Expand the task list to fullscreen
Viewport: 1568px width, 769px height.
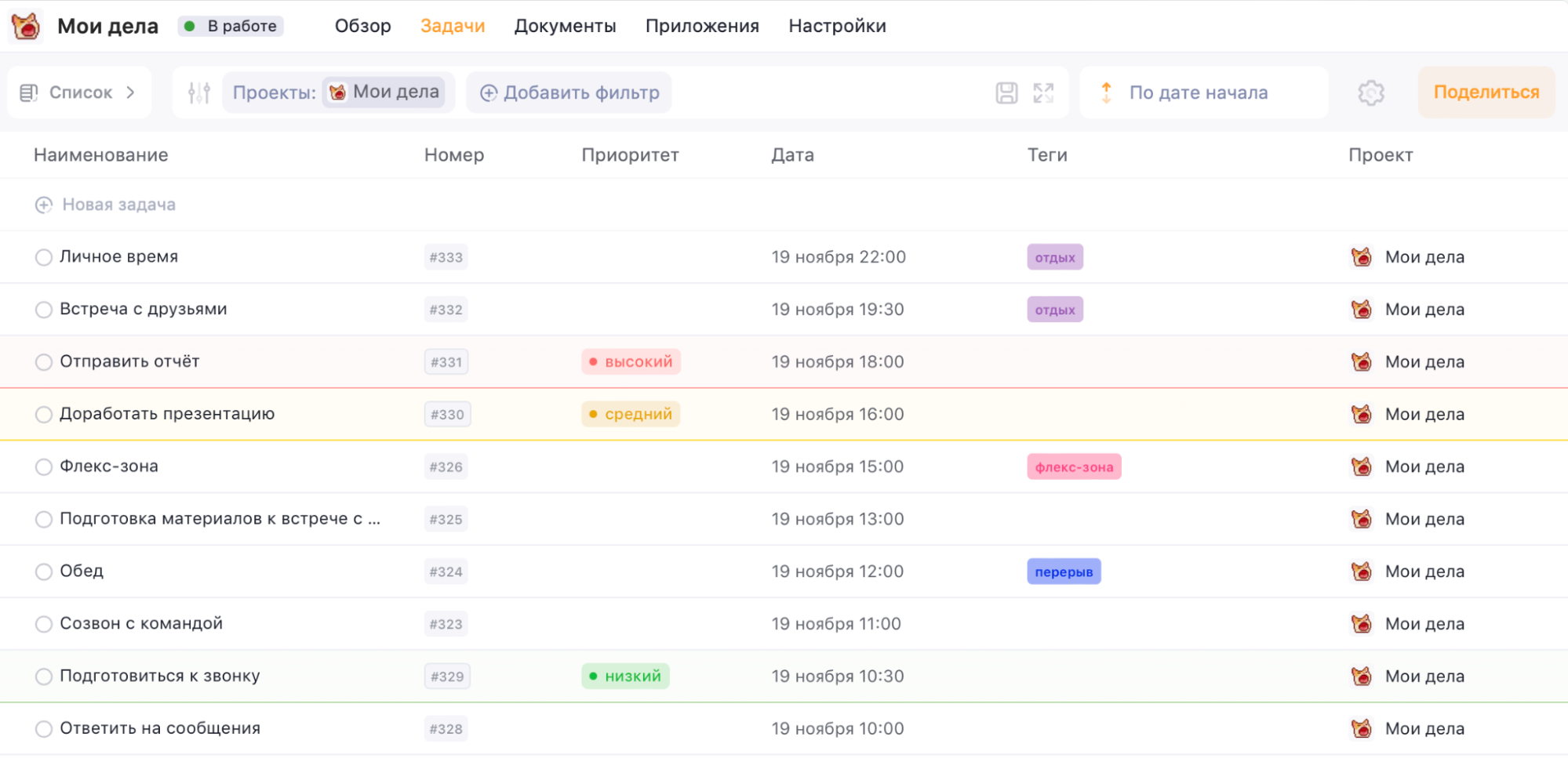1043,92
